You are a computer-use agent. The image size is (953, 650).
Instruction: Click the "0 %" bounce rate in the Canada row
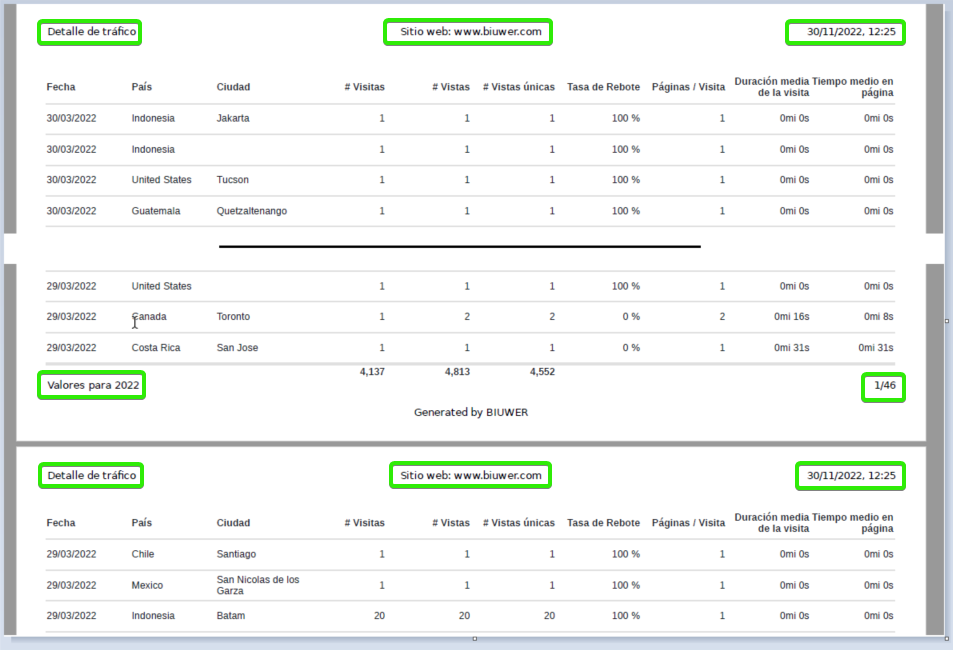pos(631,316)
